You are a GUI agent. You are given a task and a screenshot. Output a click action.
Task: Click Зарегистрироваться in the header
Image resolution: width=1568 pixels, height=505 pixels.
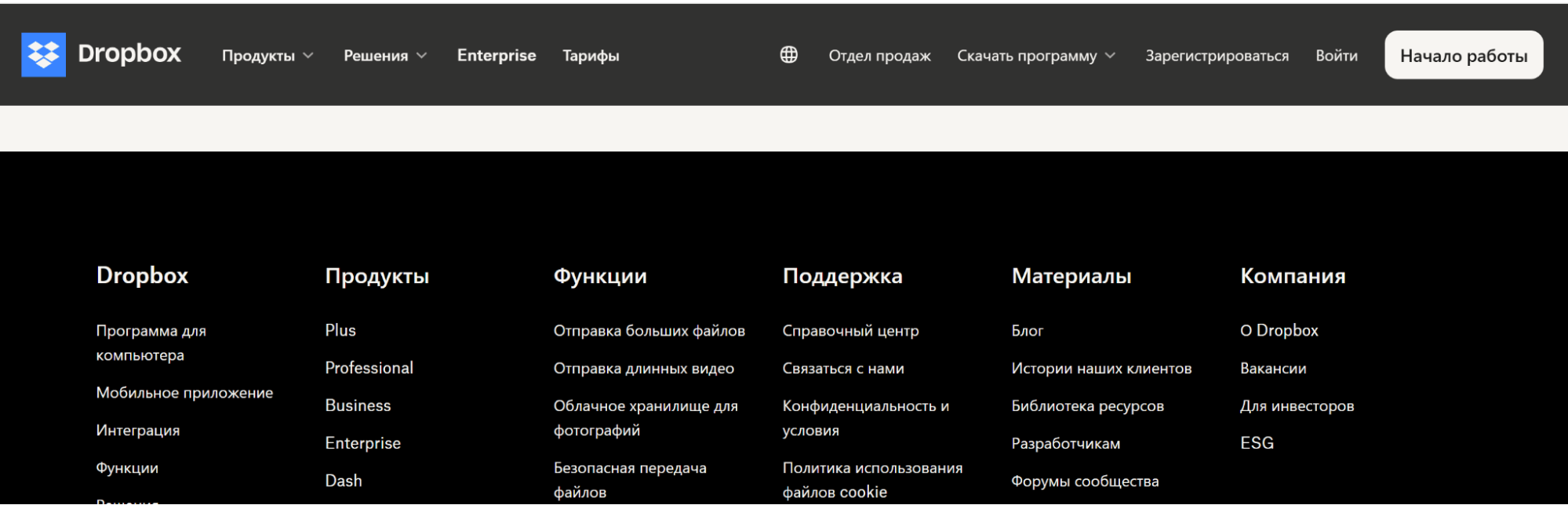coord(1217,56)
